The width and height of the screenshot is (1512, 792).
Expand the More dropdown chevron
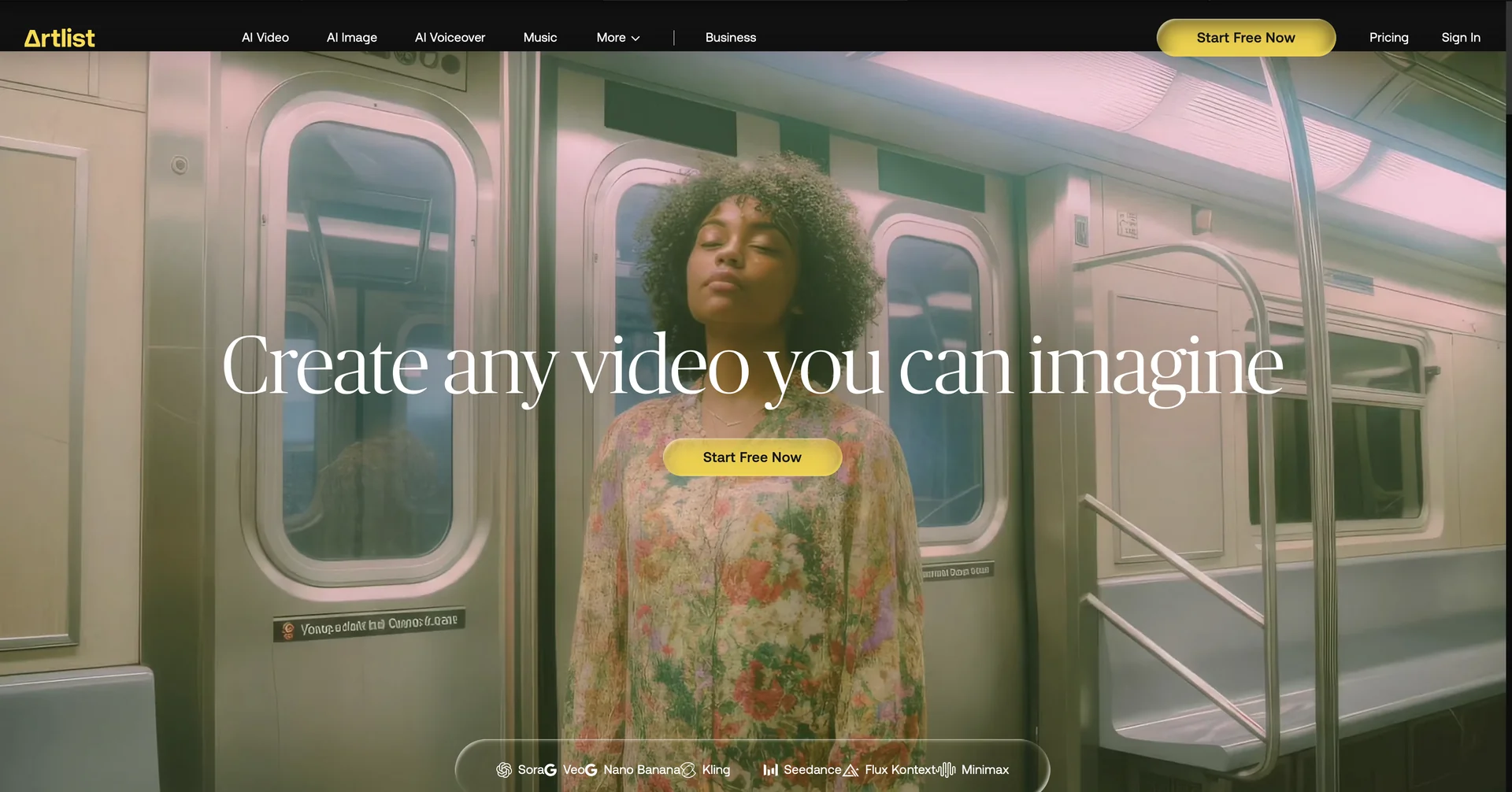tap(636, 39)
